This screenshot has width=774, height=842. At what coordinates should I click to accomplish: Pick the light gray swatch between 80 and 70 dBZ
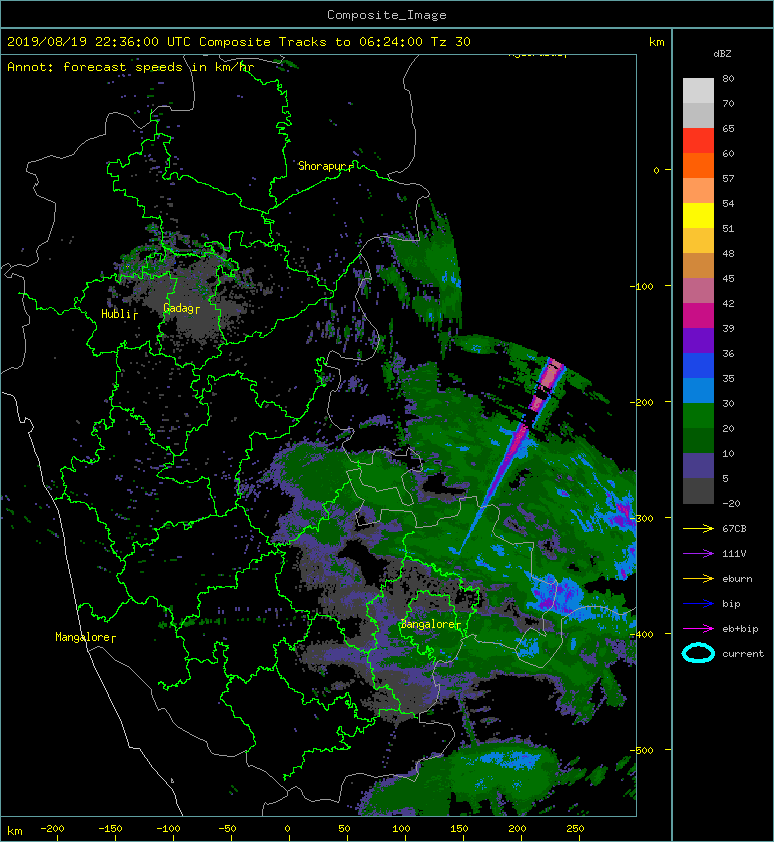[698, 91]
